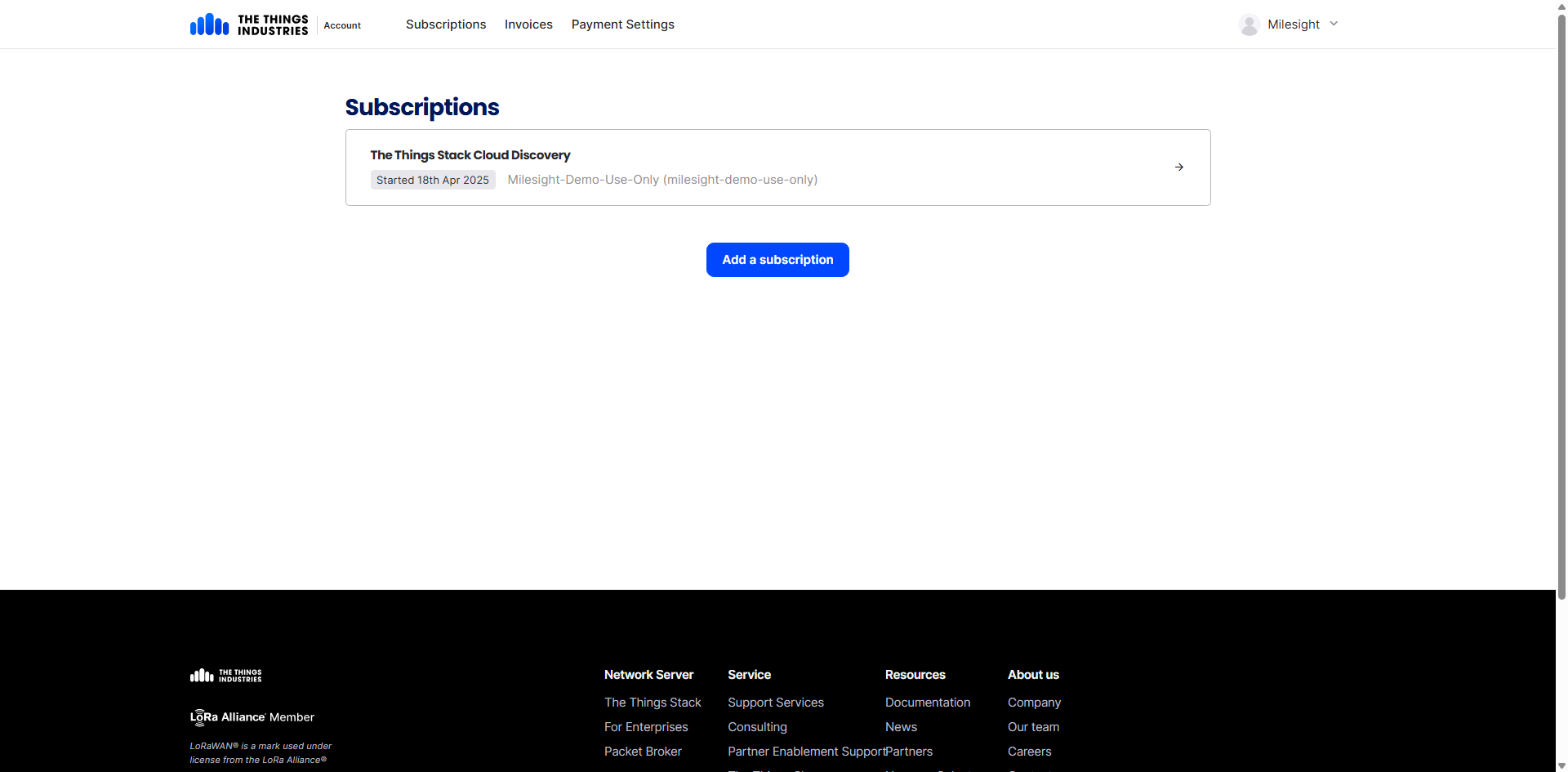
Task: Click the Add a subscription button
Action: tap(777, 260)
